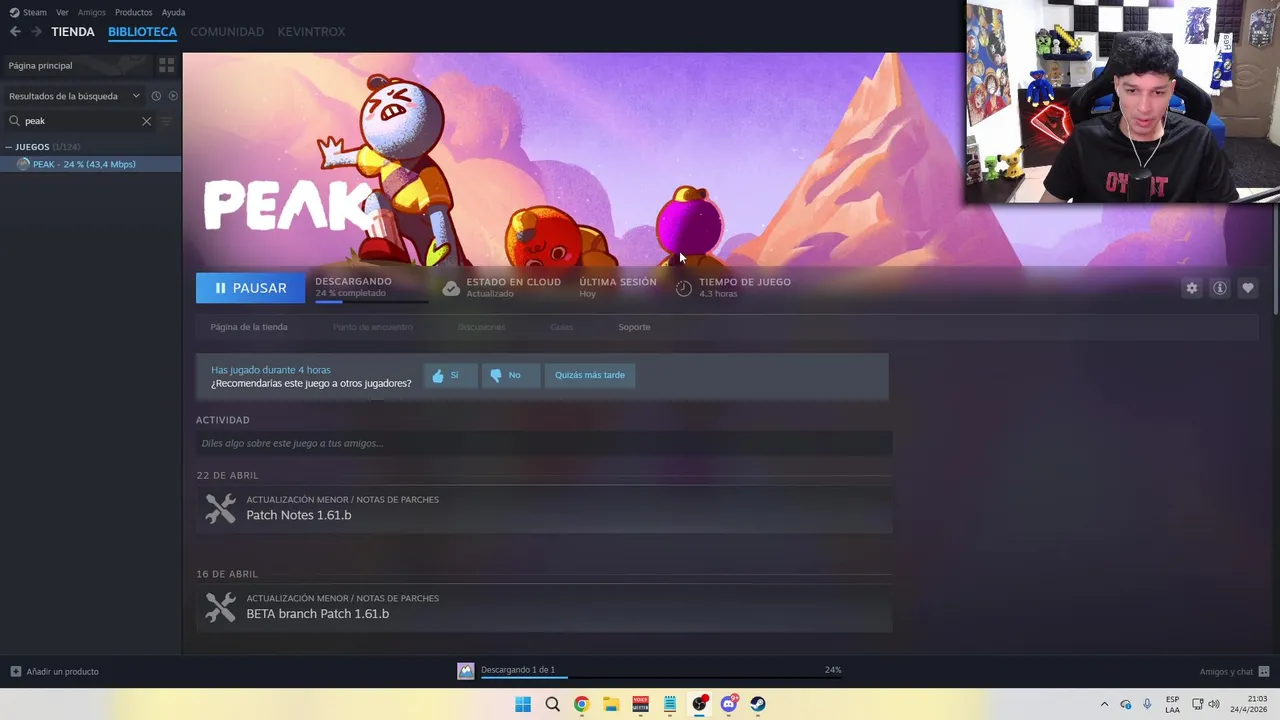The width and height of the screenshot is (1280, 720).
Task: Click the activity post input field
Action: (x=544, y=443)
